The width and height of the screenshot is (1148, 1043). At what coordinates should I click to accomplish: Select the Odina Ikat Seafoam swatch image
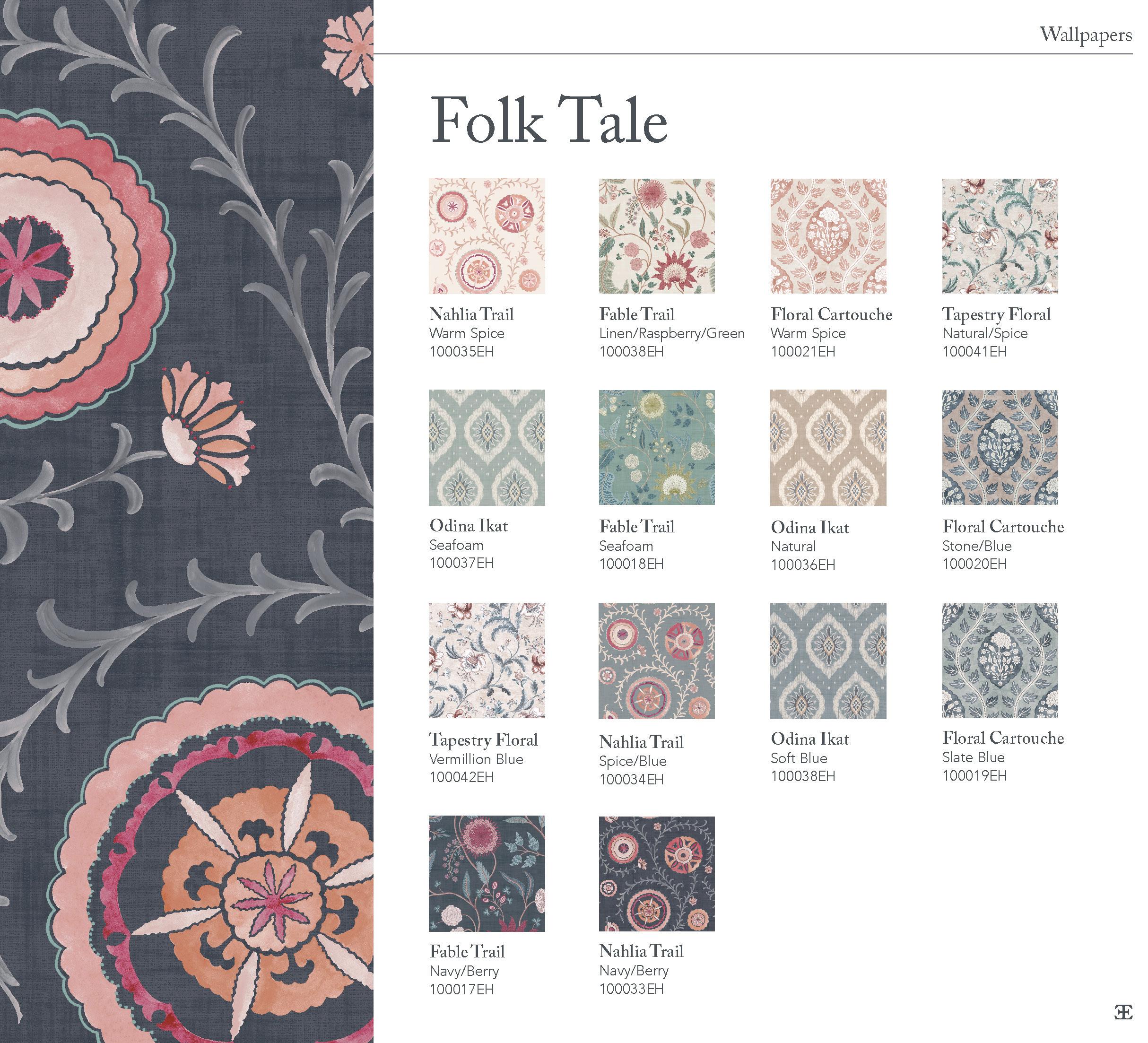487,447
